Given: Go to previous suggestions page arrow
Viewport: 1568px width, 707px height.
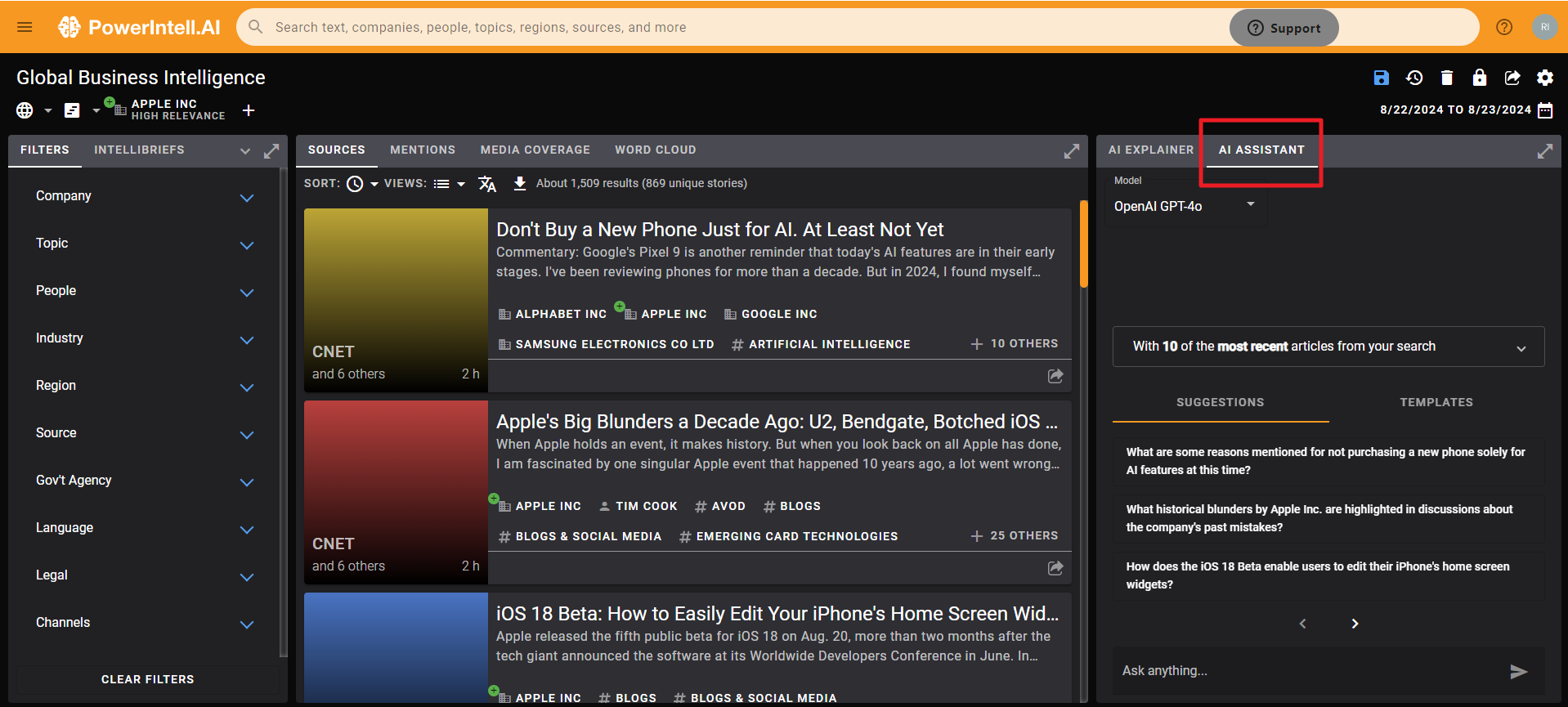Looking at the screenshot, I should [1303, 624].
